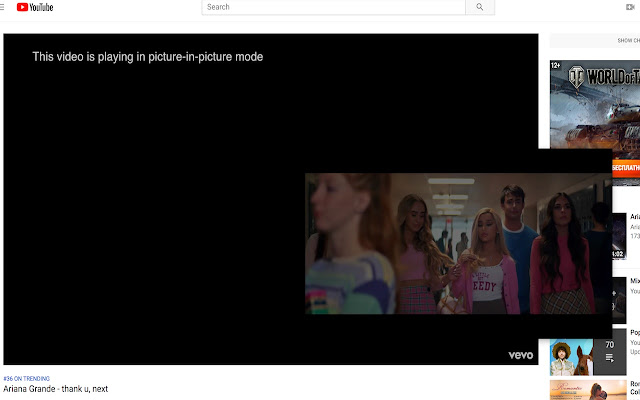Open the #36 ON TRENDING link
Image resolution: width=640 pixels, height=400 pixels.
(x=27, y=378)
